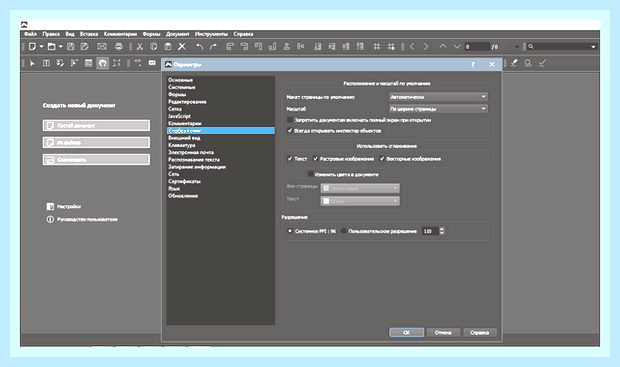Toggle the 'Текст' smoothing checkbox
Viewport: 620px width, 367px height.
pos(290,159)
